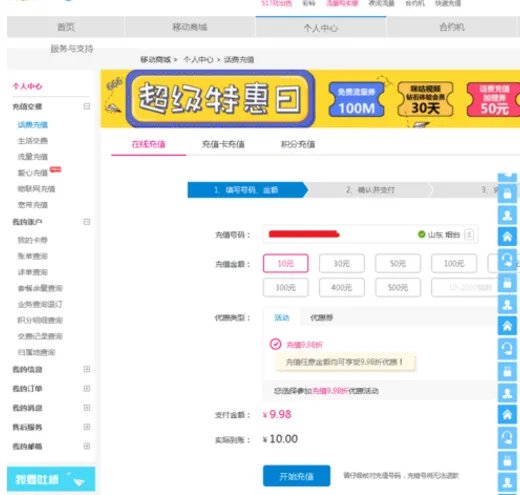Image resolution: width=520 pixels, height=495 pixels.
Task: Click the custom amount input next to 500元
Action: coord(464,287)
